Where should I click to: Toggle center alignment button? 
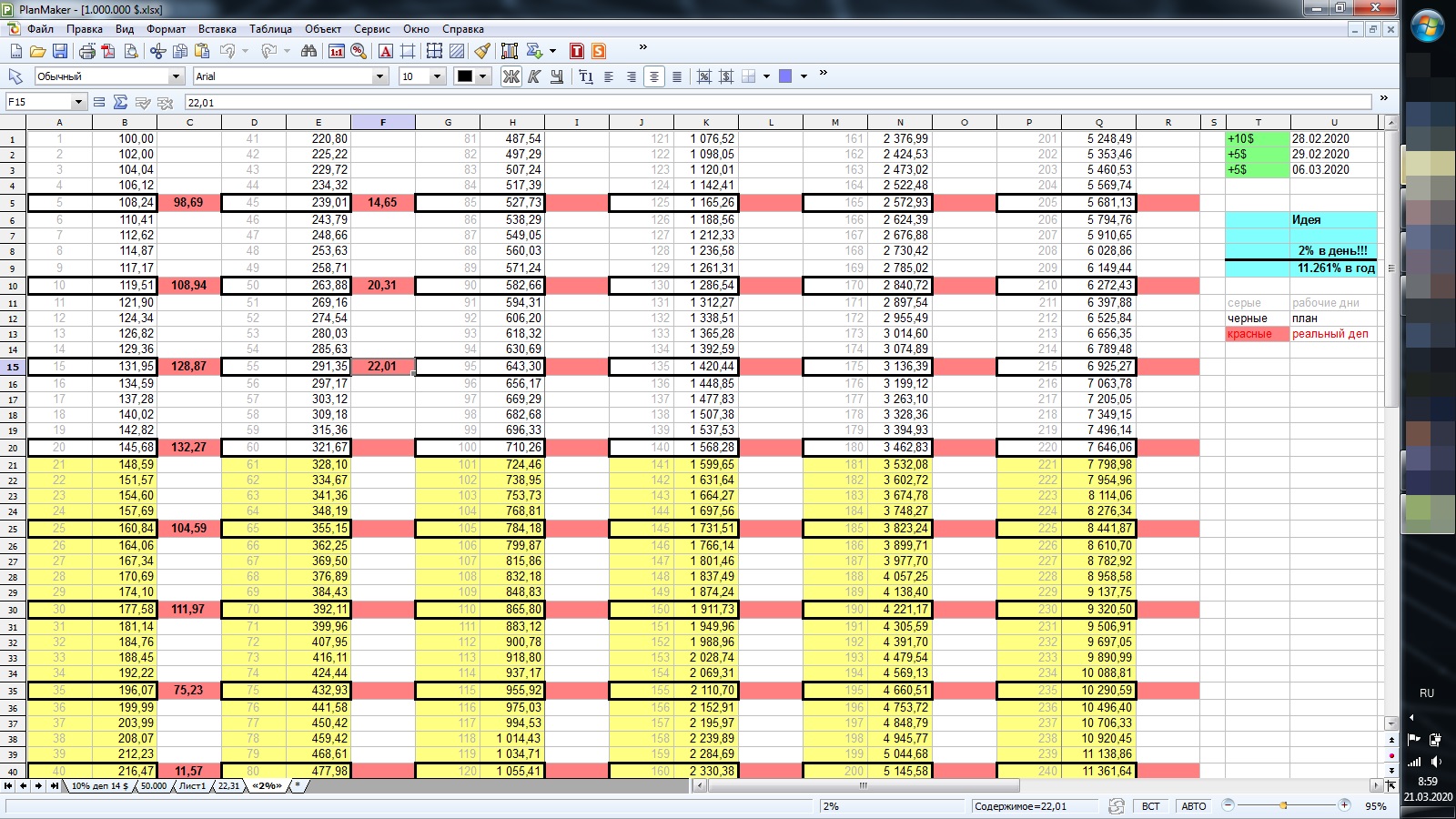[653, 76]
